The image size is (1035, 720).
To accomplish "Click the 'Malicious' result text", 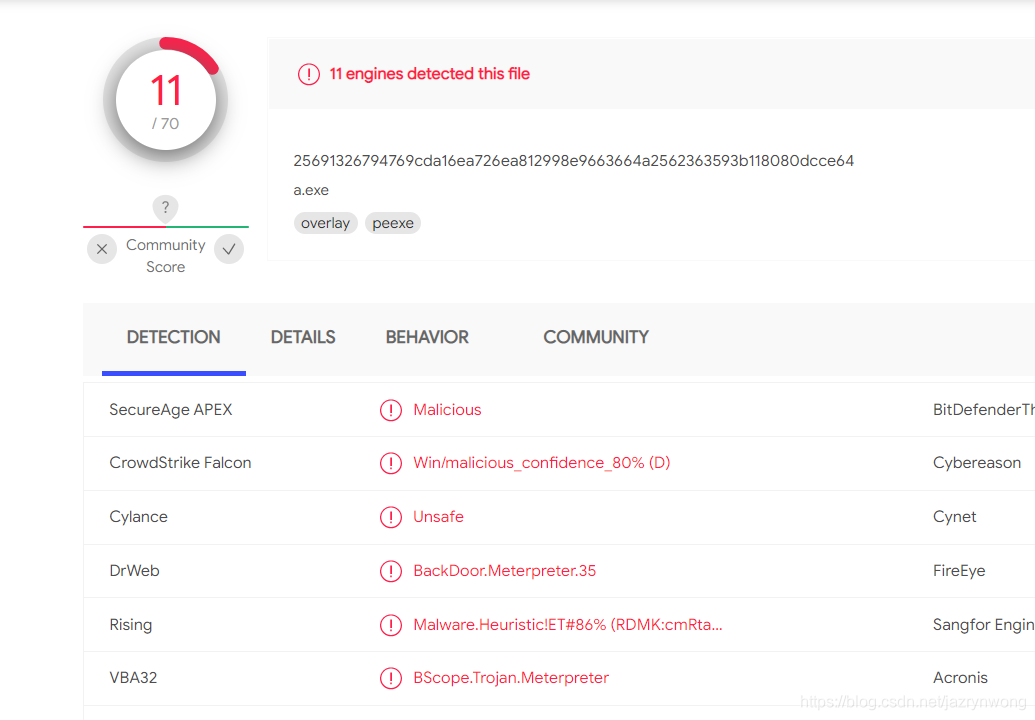I will (448, 410).
